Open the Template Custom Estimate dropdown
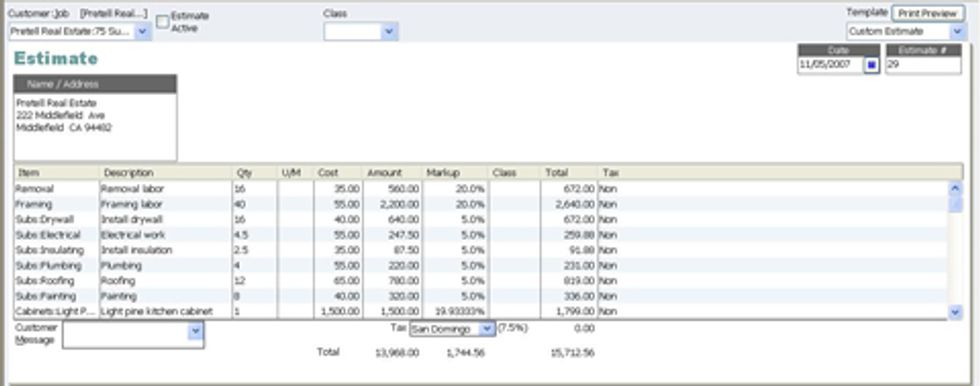The height and width of the screenshot is (386, 980). (958, 31)
